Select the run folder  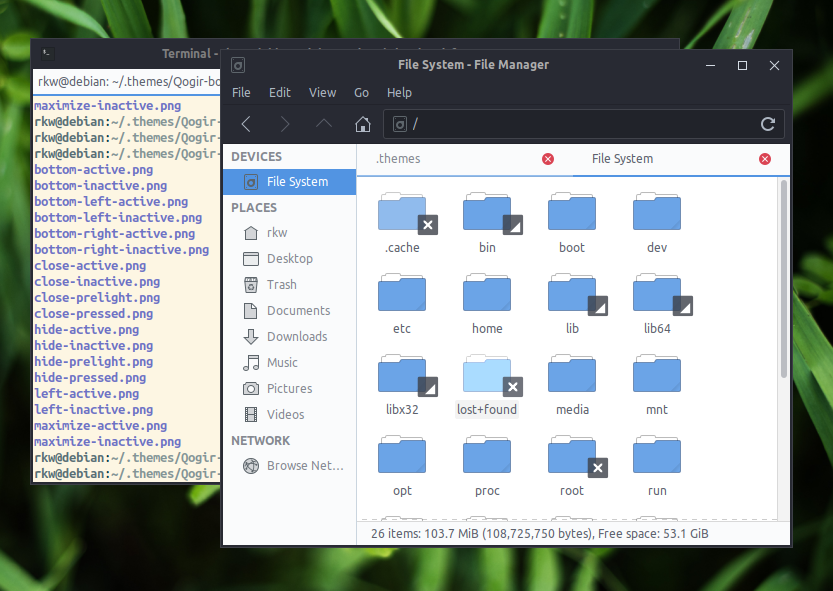click(x=657, y=466)
